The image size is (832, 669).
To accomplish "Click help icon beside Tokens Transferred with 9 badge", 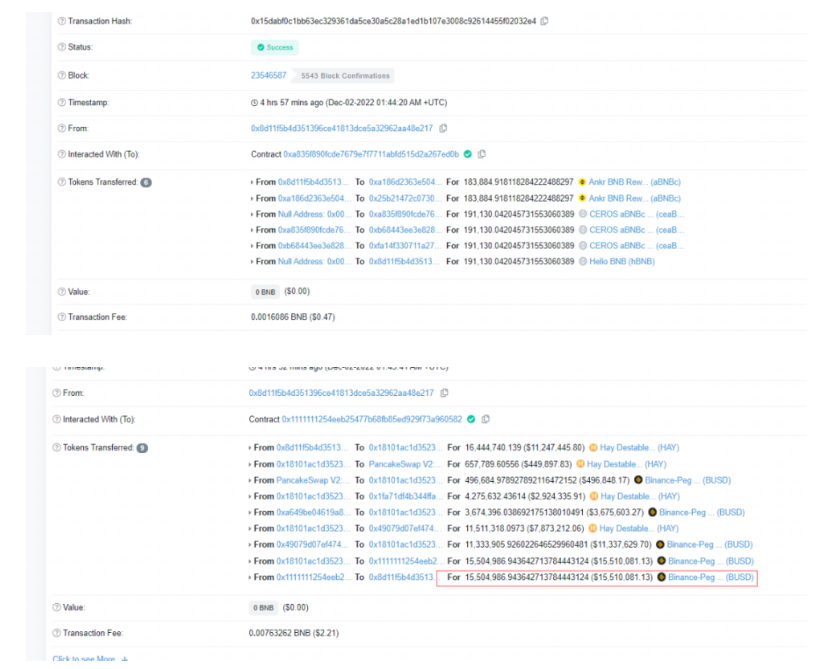I will pyautogui.click(x=56, y=448).
